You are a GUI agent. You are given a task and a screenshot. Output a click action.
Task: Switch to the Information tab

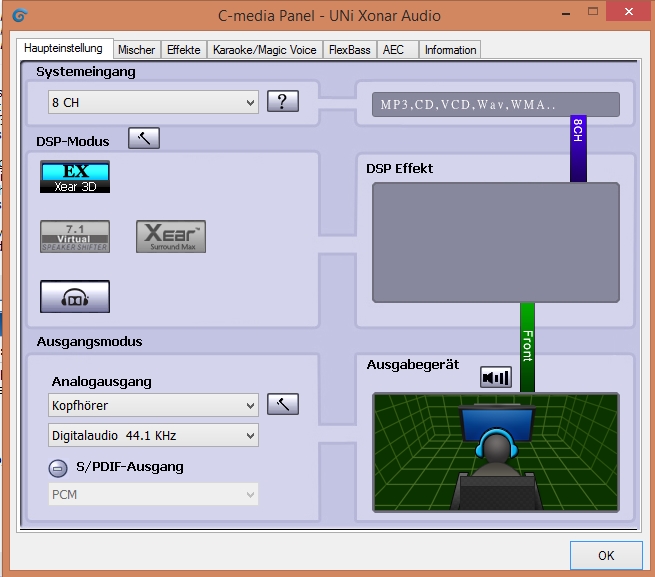pos(450,50)
